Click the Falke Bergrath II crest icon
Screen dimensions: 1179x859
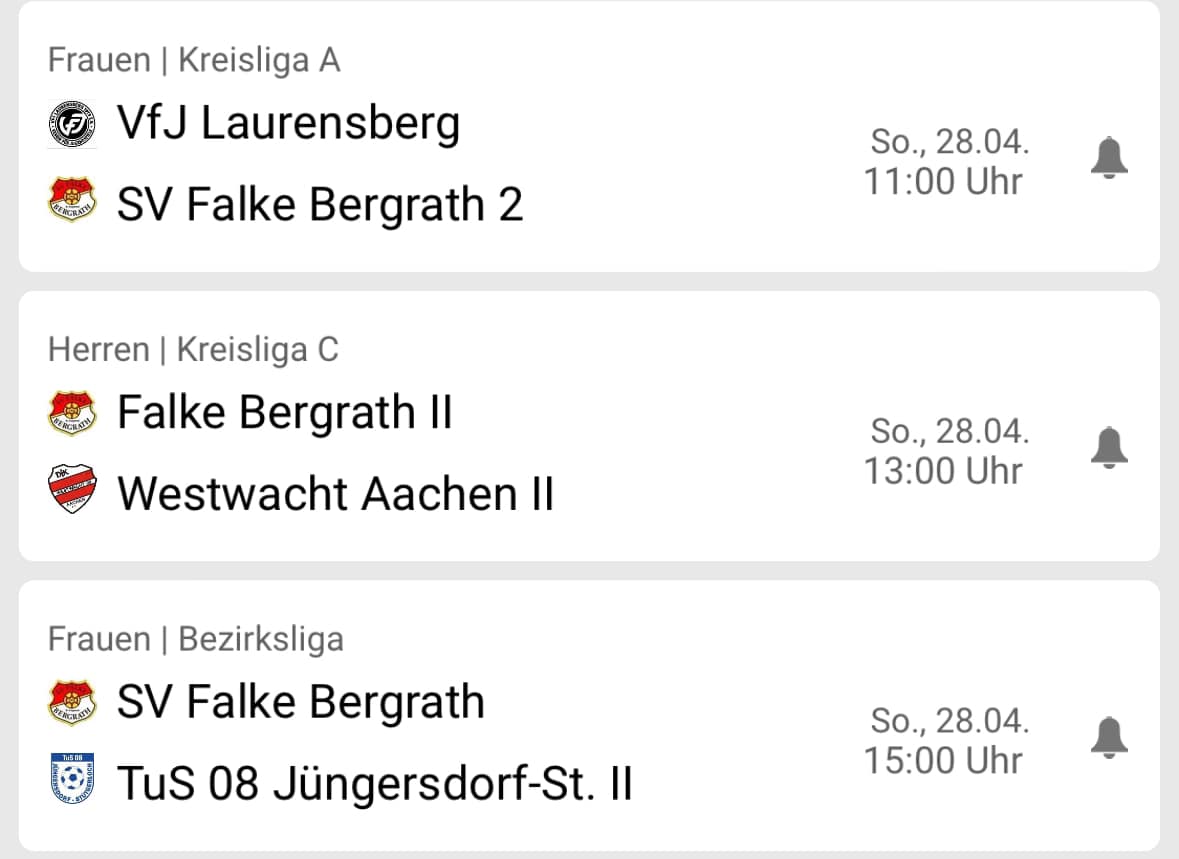pos(72,413)
